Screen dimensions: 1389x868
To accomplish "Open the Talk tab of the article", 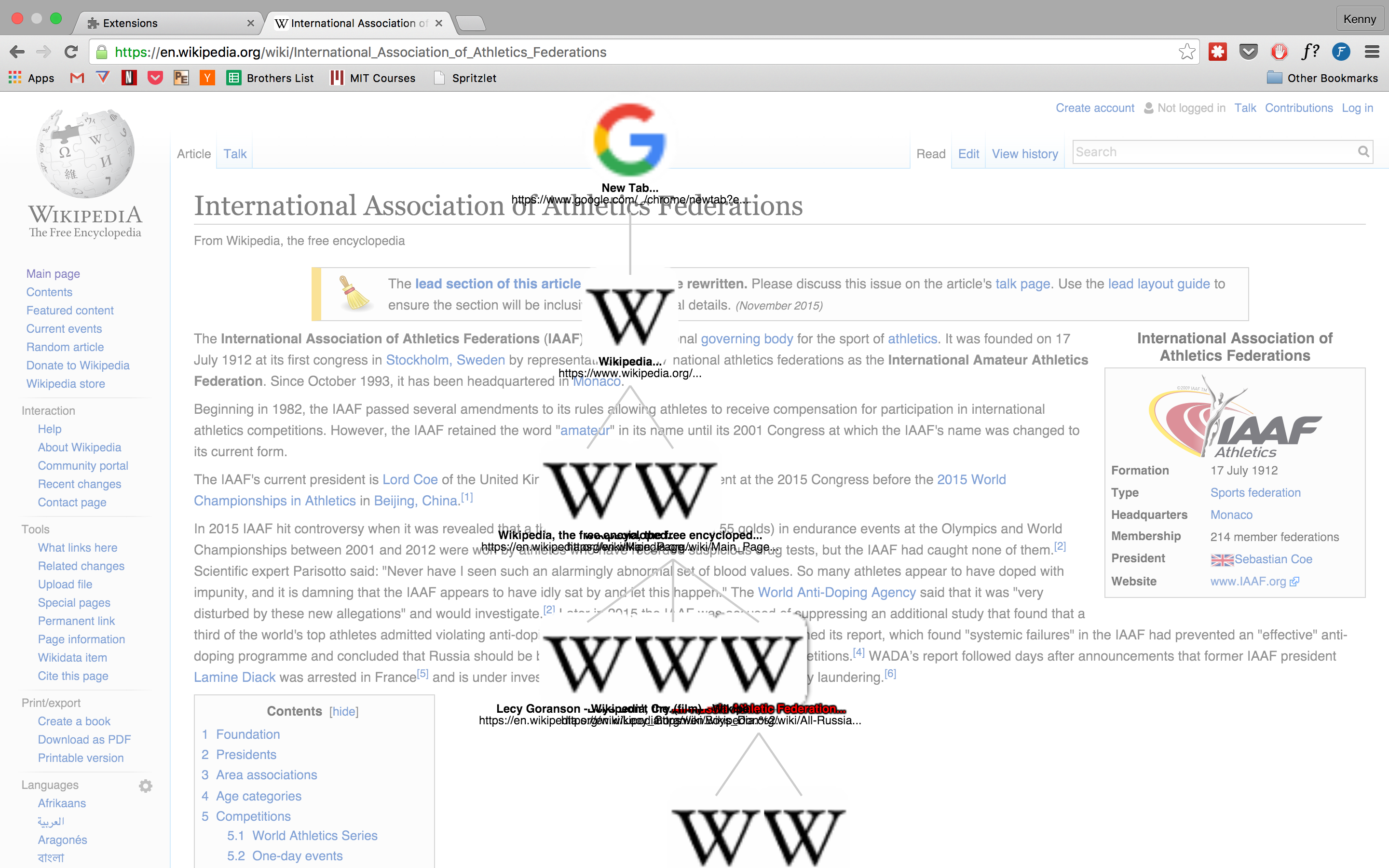I will (235, 154).
